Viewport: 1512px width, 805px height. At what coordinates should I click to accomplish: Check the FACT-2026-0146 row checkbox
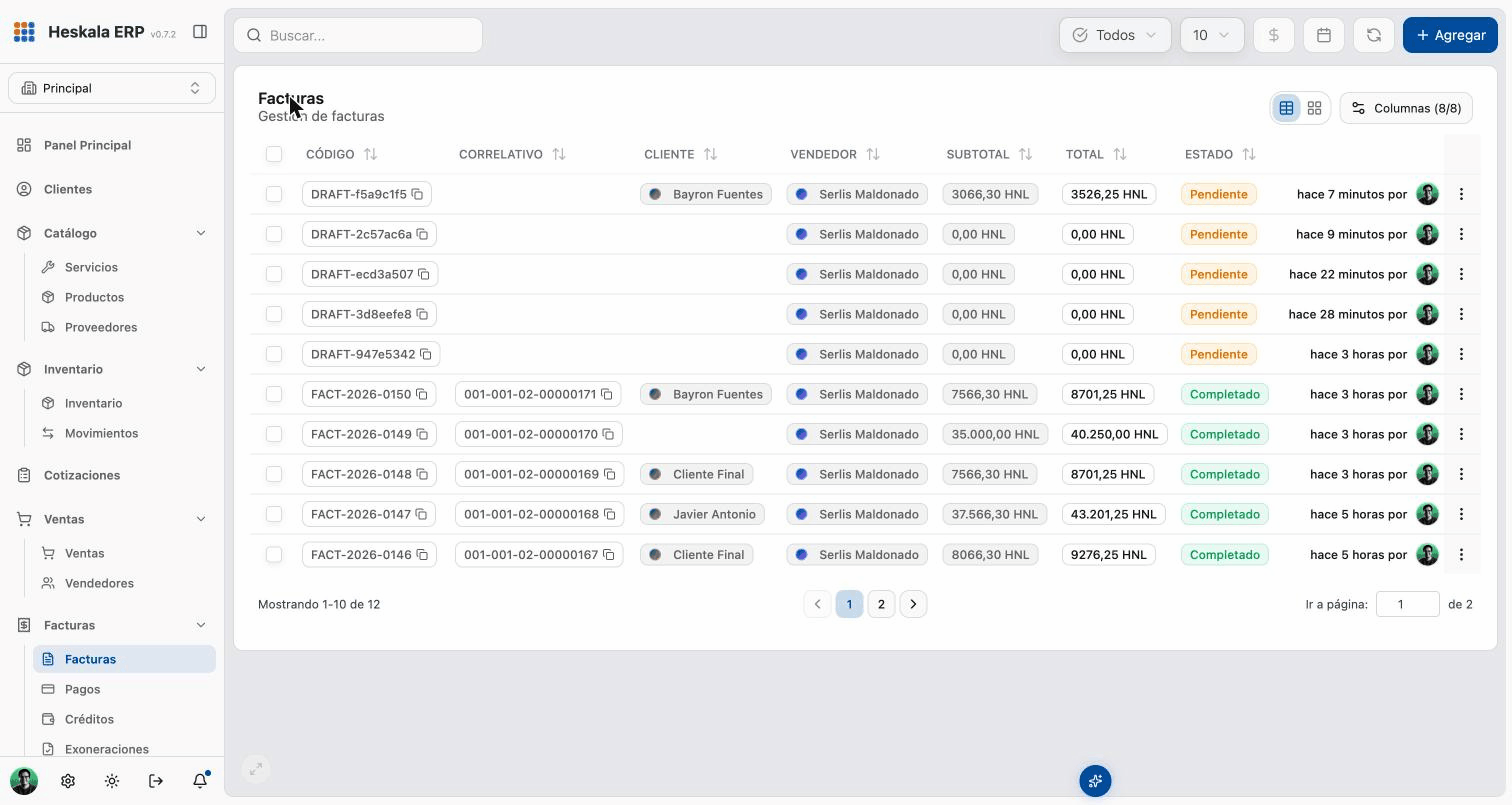[274, 554]
